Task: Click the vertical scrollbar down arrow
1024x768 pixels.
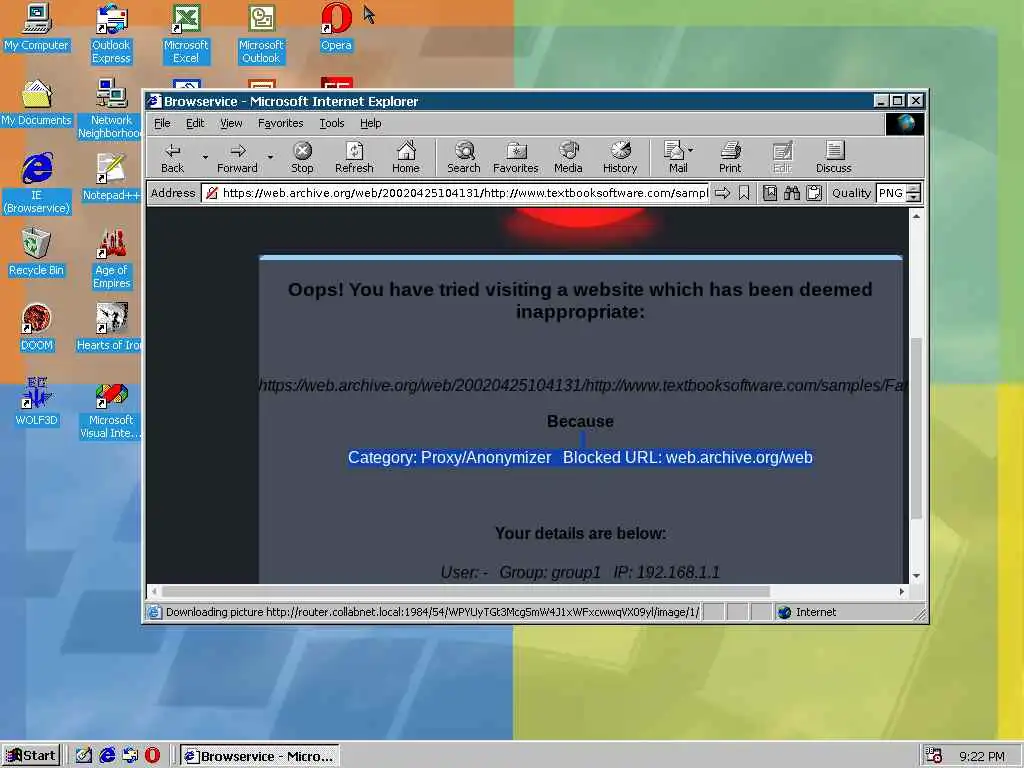Action: (x=916, y=576)
